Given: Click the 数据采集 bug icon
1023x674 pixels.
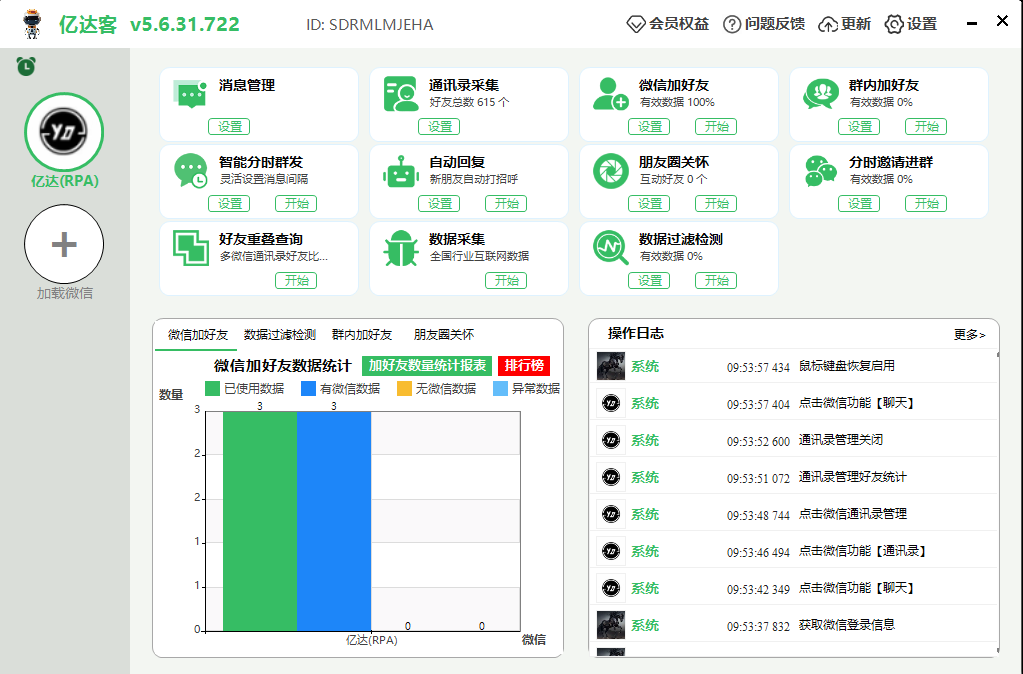Looking at the screenshot, I should (x=400, y=248).
